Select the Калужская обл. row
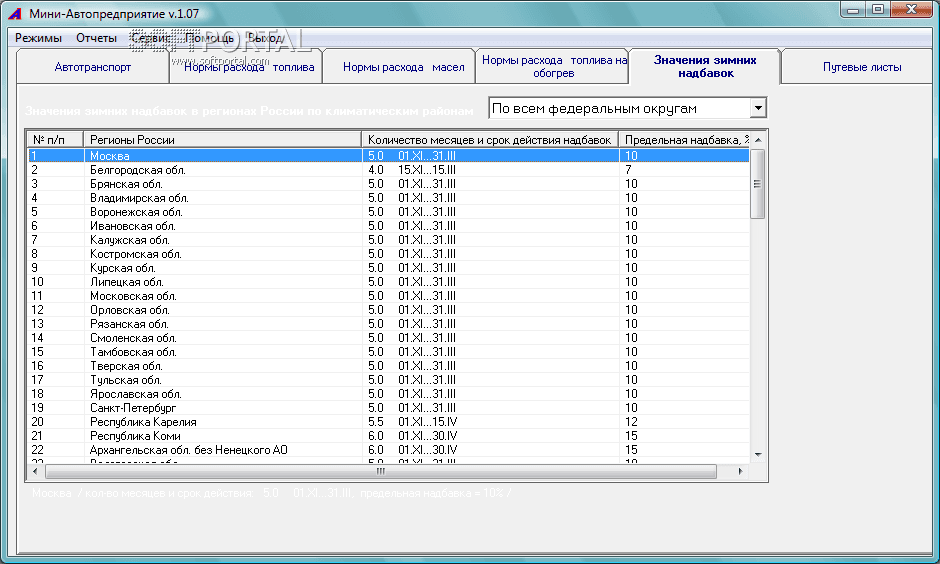The image size is (940, 564). point(388,240)
